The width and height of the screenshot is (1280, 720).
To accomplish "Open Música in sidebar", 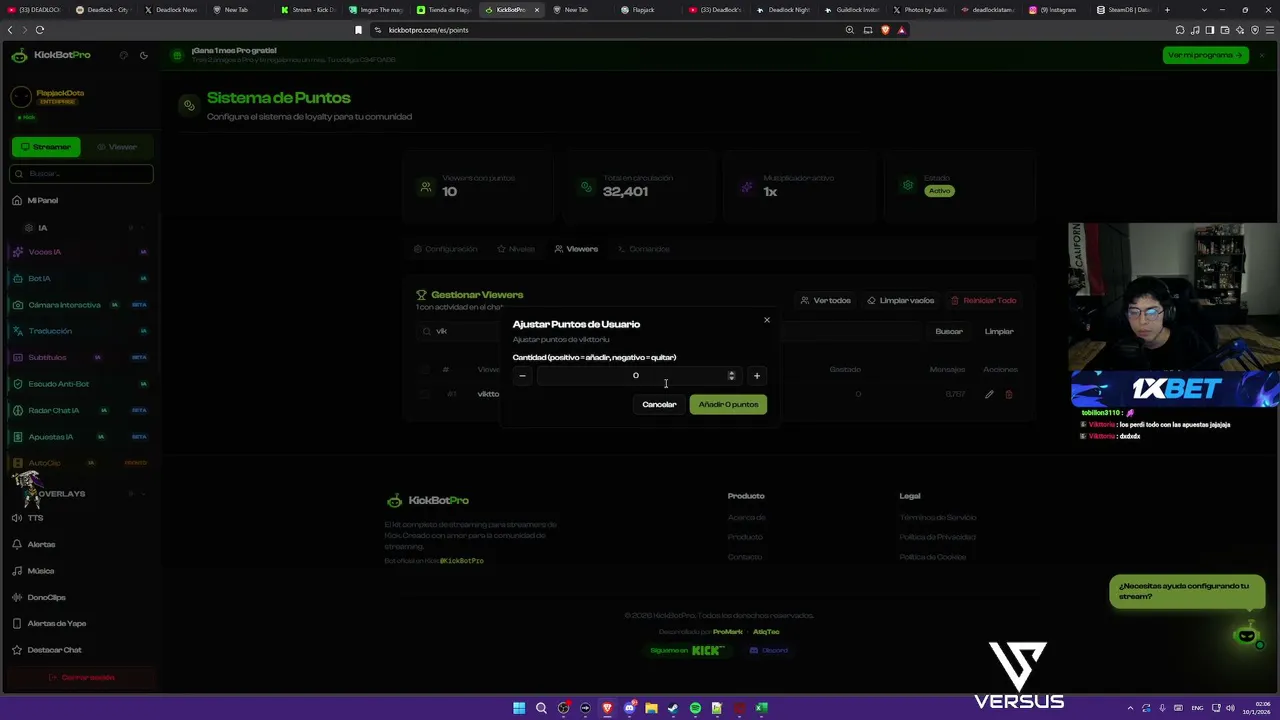I will click(x=81, y=571).
